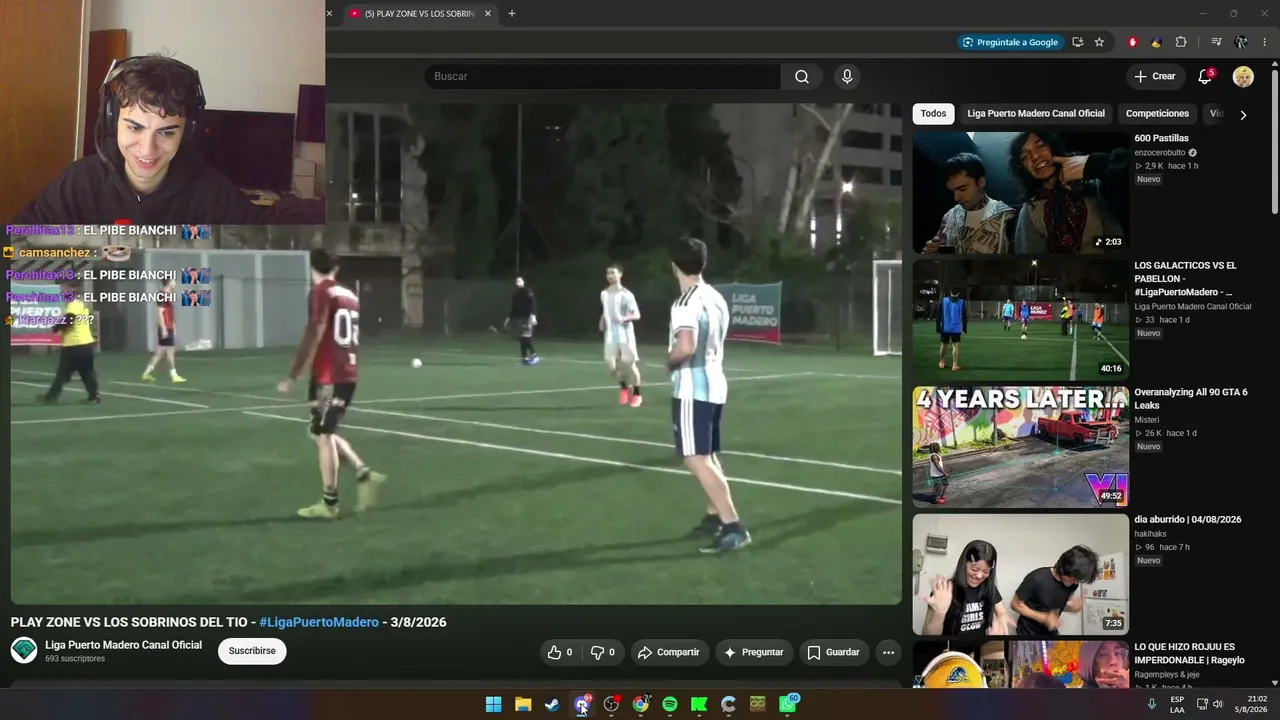Open the Los Galacticos vs El Pabellon thumbnail
This screenshot has height=720, width=1280.
pyautogui.click(x=1020, y=320)
